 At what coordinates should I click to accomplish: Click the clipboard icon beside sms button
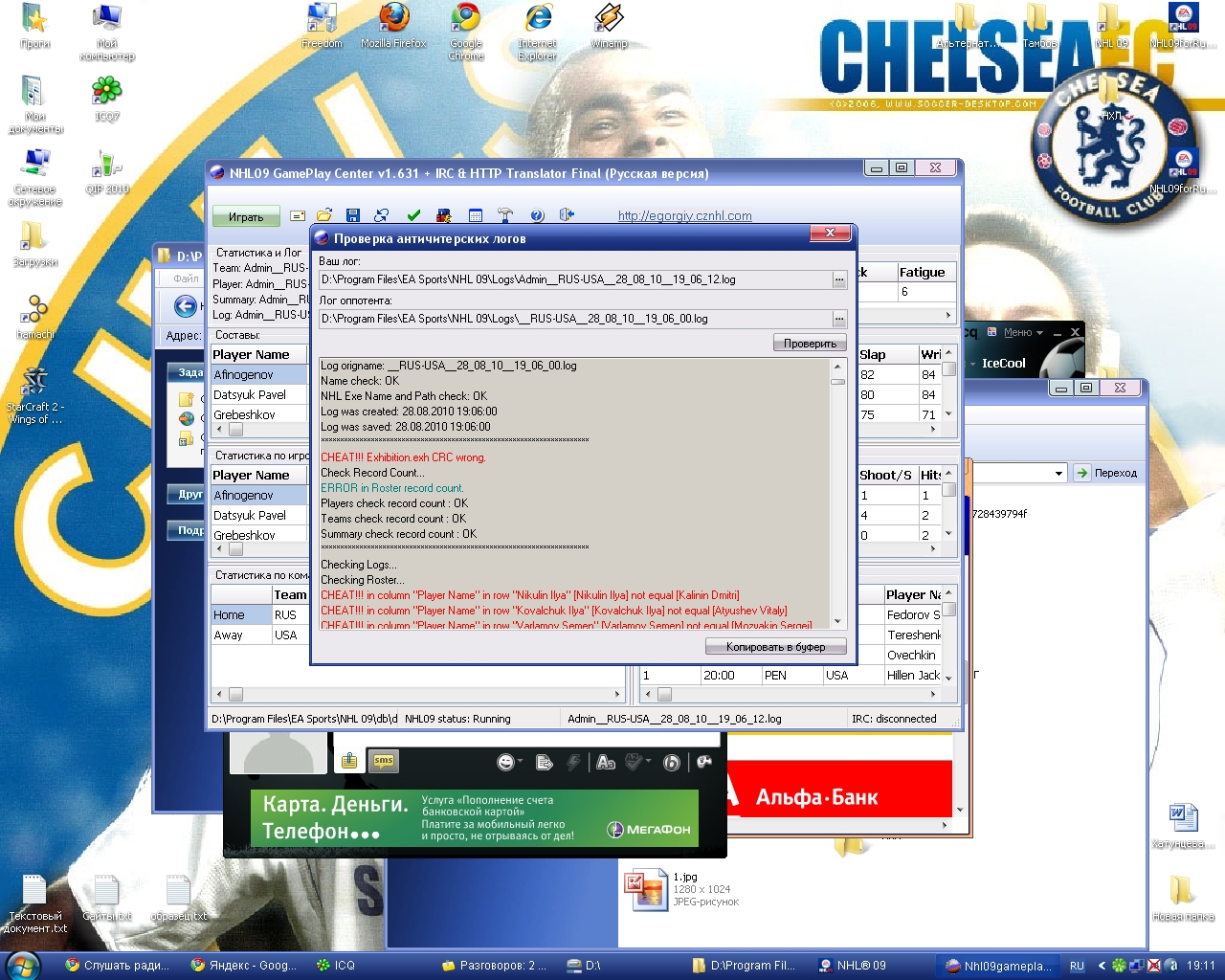pos(348,761)
